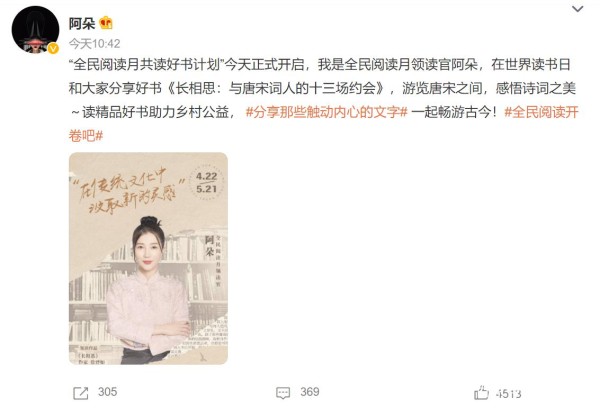600x408 pixels.
Task: Expand post options chevron at top right
Action: pos(577,9)
